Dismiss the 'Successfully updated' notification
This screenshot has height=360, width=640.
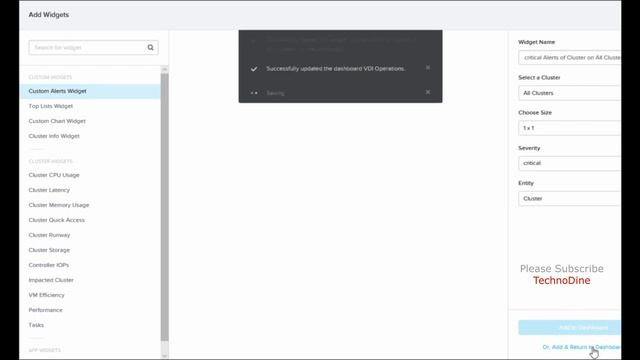(x=428, y=67)
